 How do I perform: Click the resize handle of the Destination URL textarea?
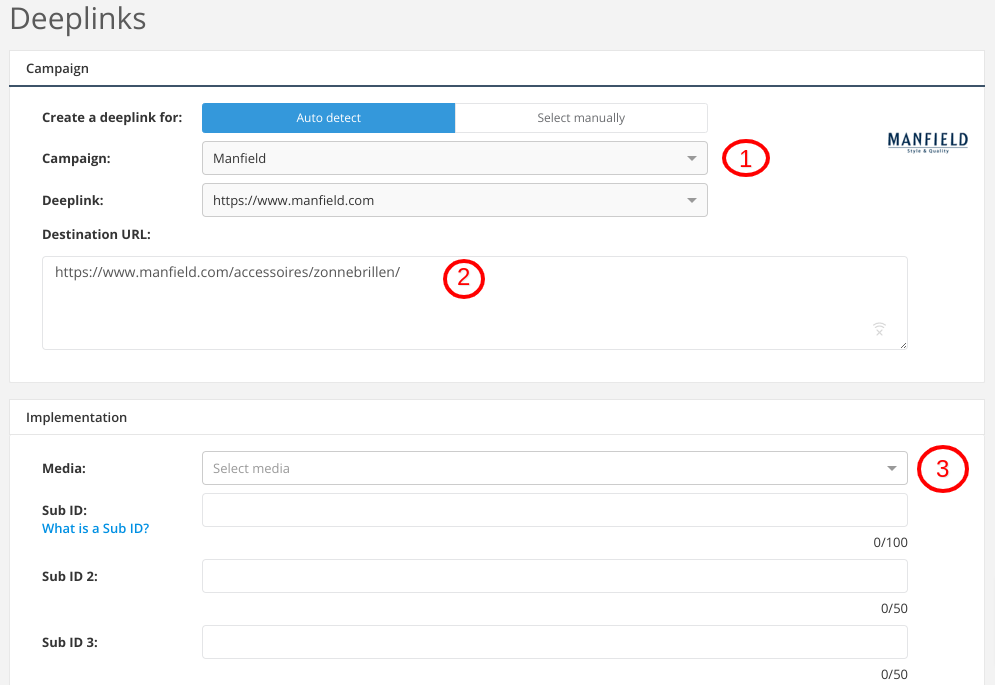tap(902, 344)
